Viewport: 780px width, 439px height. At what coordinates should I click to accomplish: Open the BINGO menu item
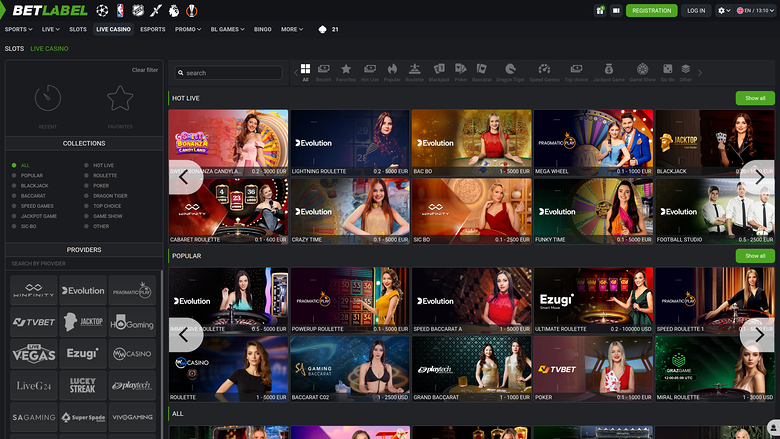[x=263, y=29]
